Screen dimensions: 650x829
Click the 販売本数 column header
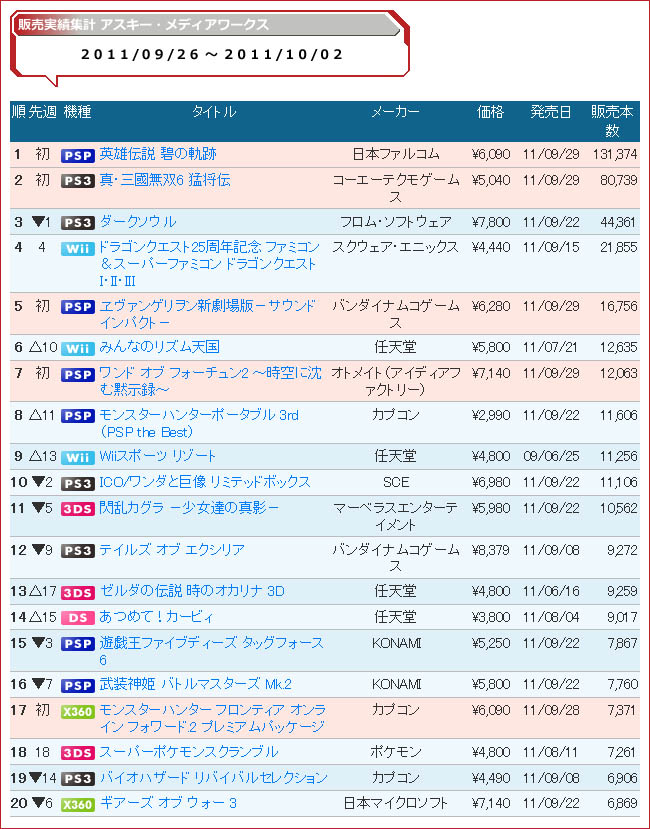point(612,121)
